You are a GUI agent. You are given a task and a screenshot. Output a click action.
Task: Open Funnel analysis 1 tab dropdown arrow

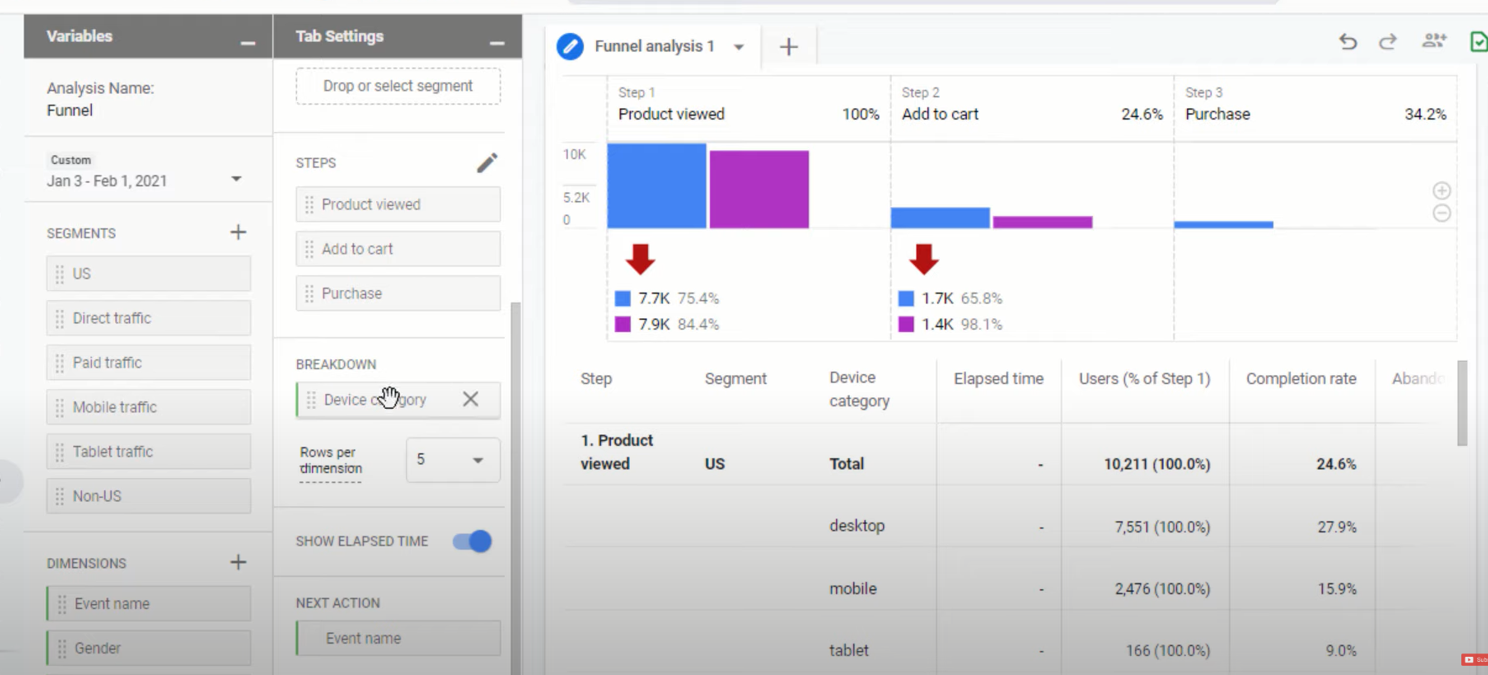click(x=739, y=47)
